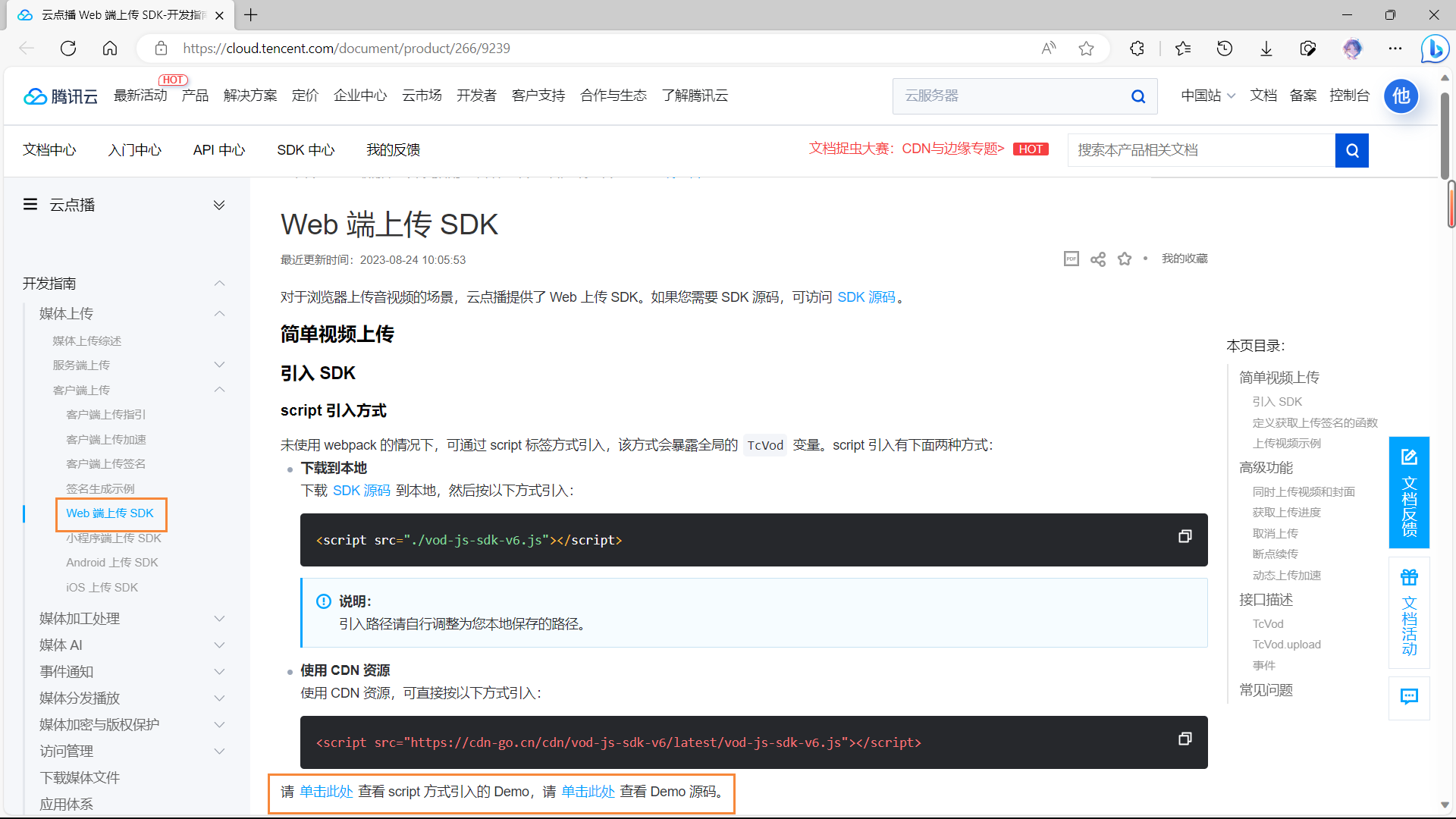Open the SDK 源码 link in intro

(866, 297)
